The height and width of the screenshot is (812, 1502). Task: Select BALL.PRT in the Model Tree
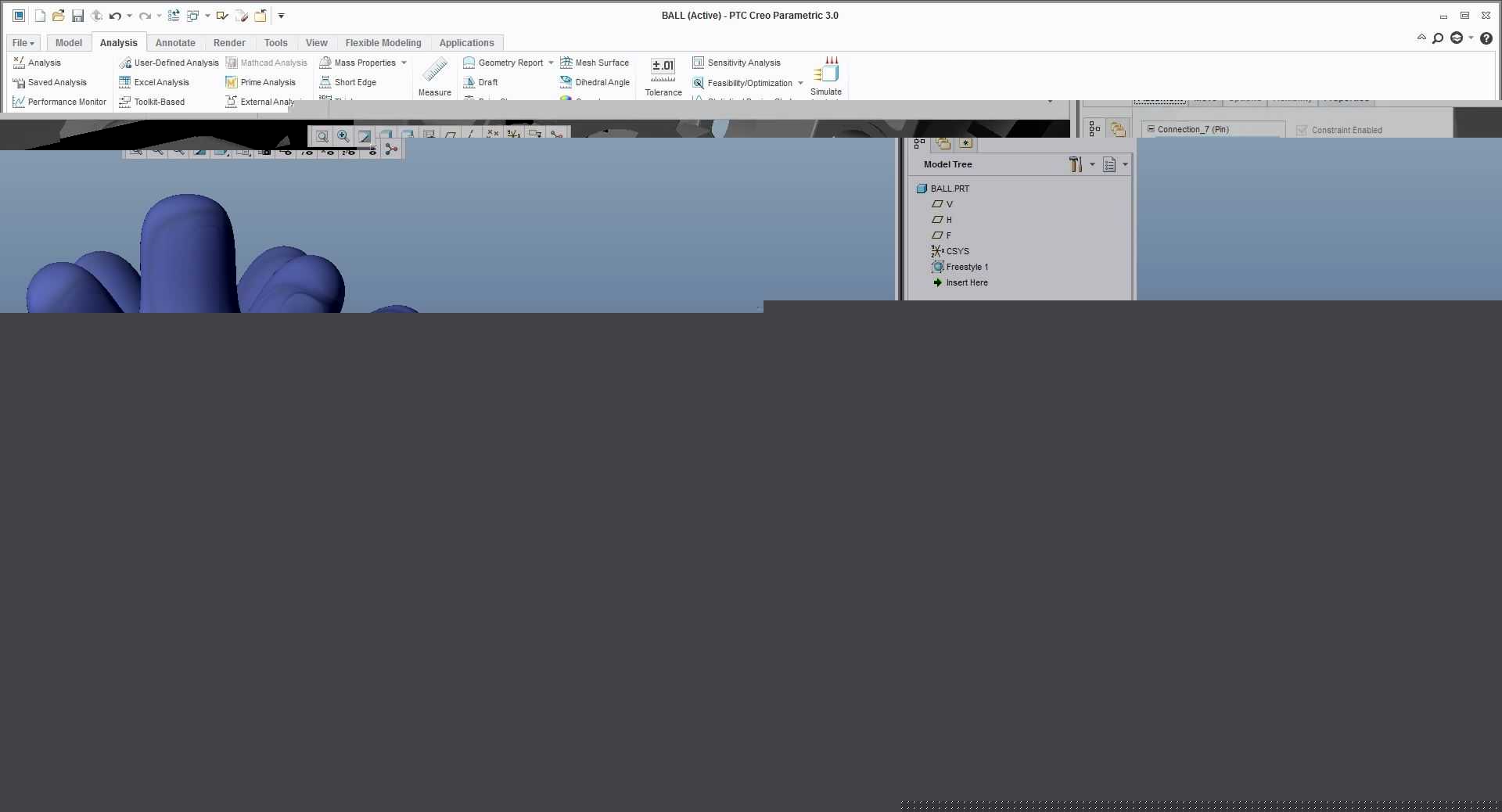click(943, 189)
